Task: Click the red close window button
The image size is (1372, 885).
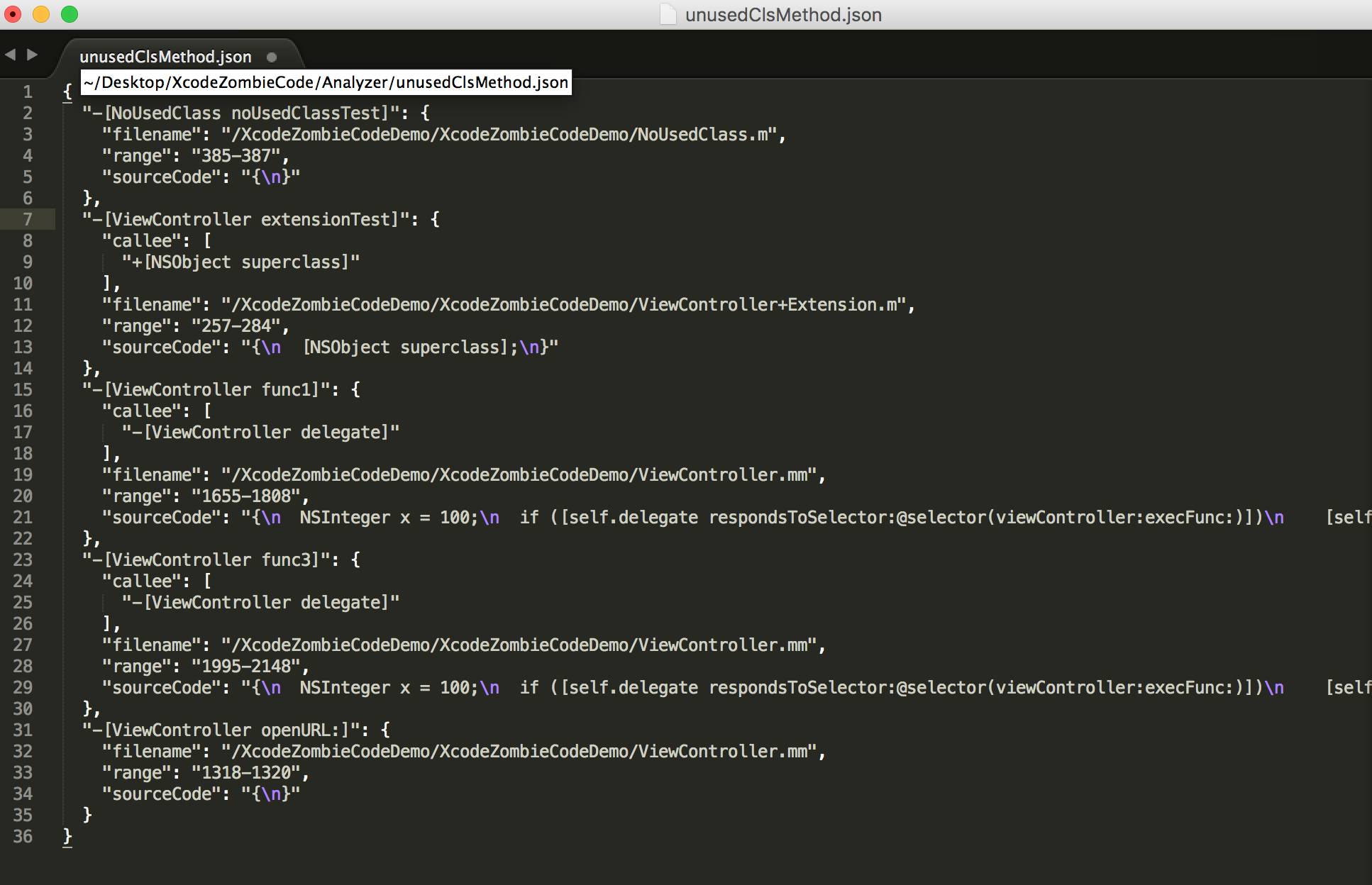Action: pyautogui.click(x=13, y=14)
